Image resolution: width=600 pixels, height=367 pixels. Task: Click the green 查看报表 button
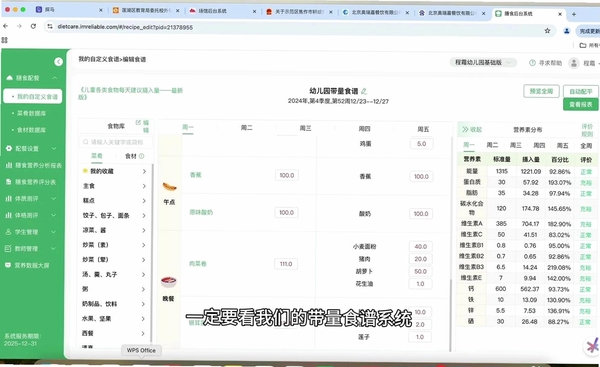click(x=580, y=104)
